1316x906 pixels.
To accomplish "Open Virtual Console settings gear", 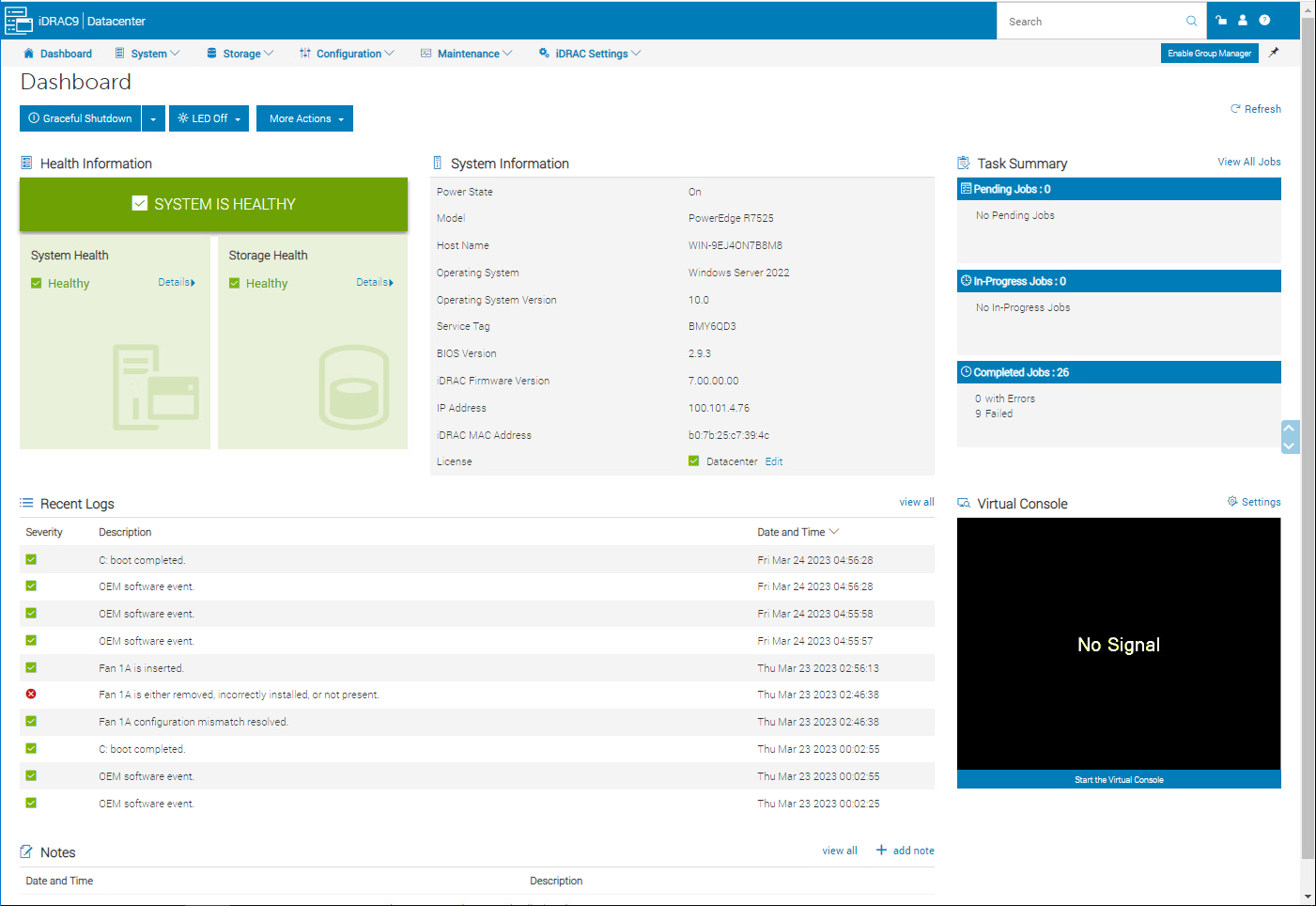I will (1232, 502).
